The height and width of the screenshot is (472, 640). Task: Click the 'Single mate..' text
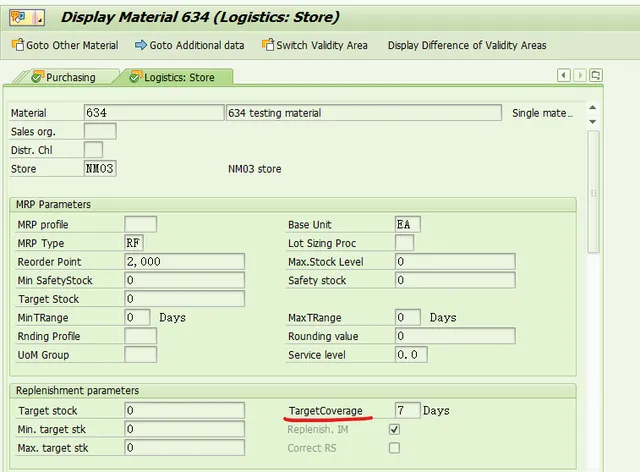point(542,113)
